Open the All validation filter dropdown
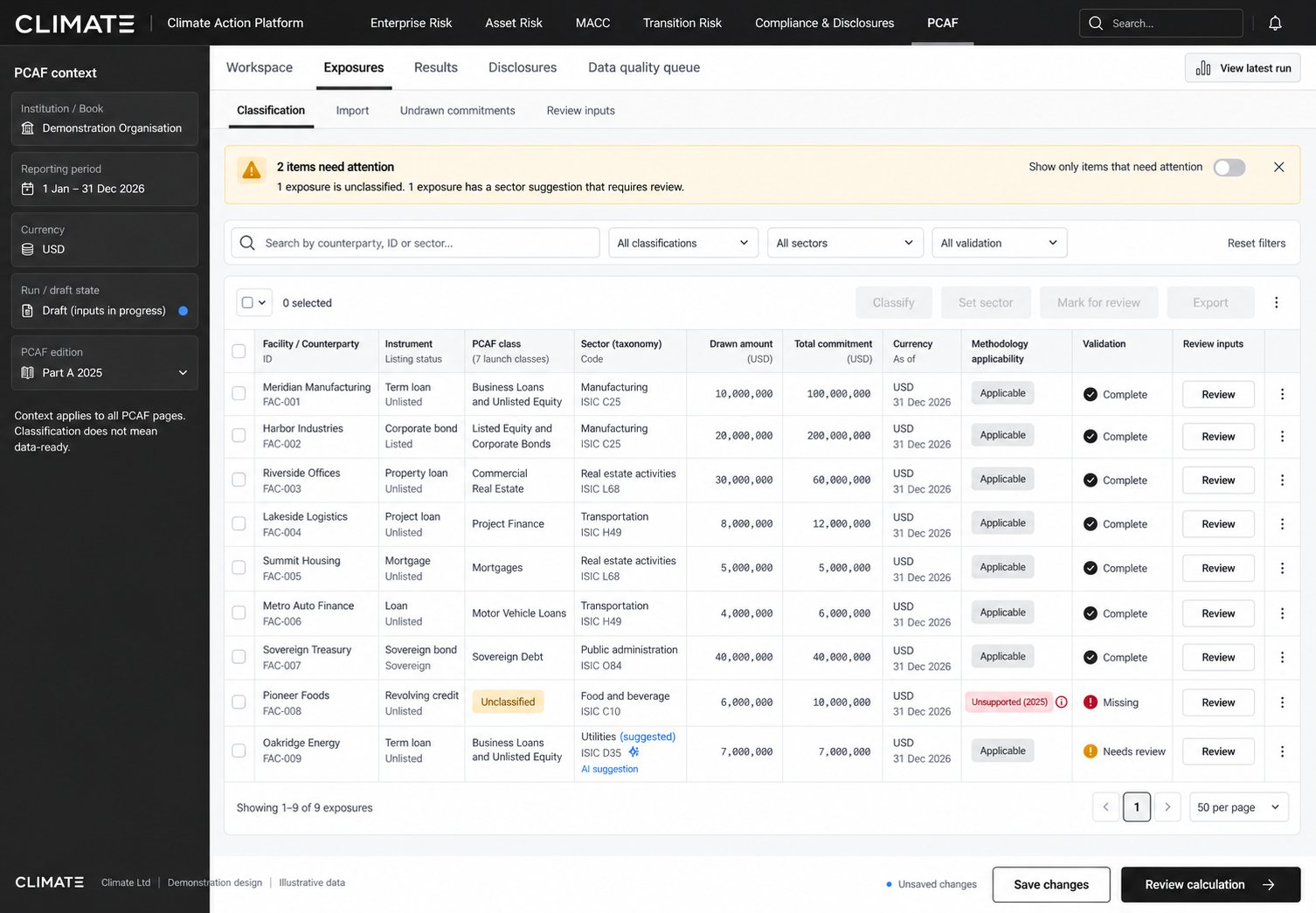Image resolution: width=1316 pixels, height=913 pixels. (x=1000, y=243)
